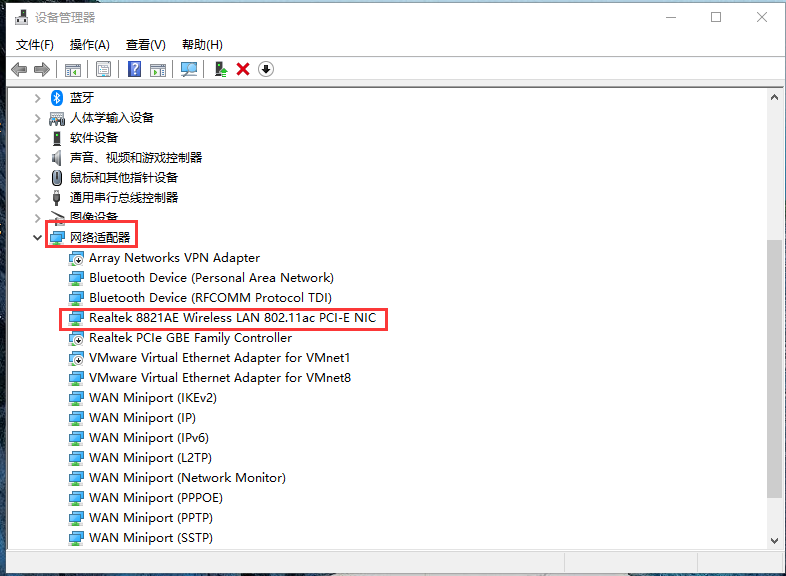The image size is (786, 576).
Task: Expand 声音、视频和游戏控制器 node
Action: click(x=38, y=158)
